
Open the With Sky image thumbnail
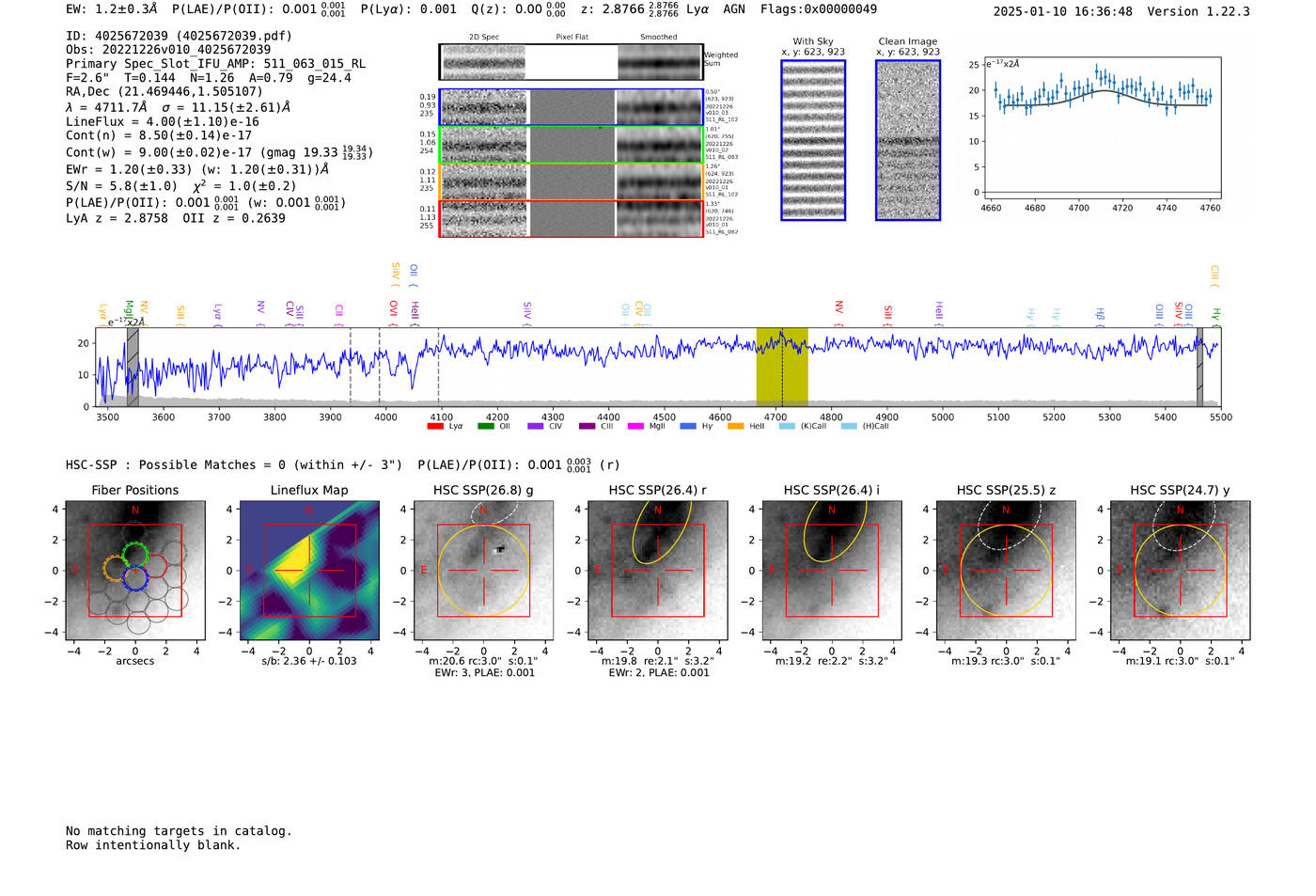[x=813, y=140]
